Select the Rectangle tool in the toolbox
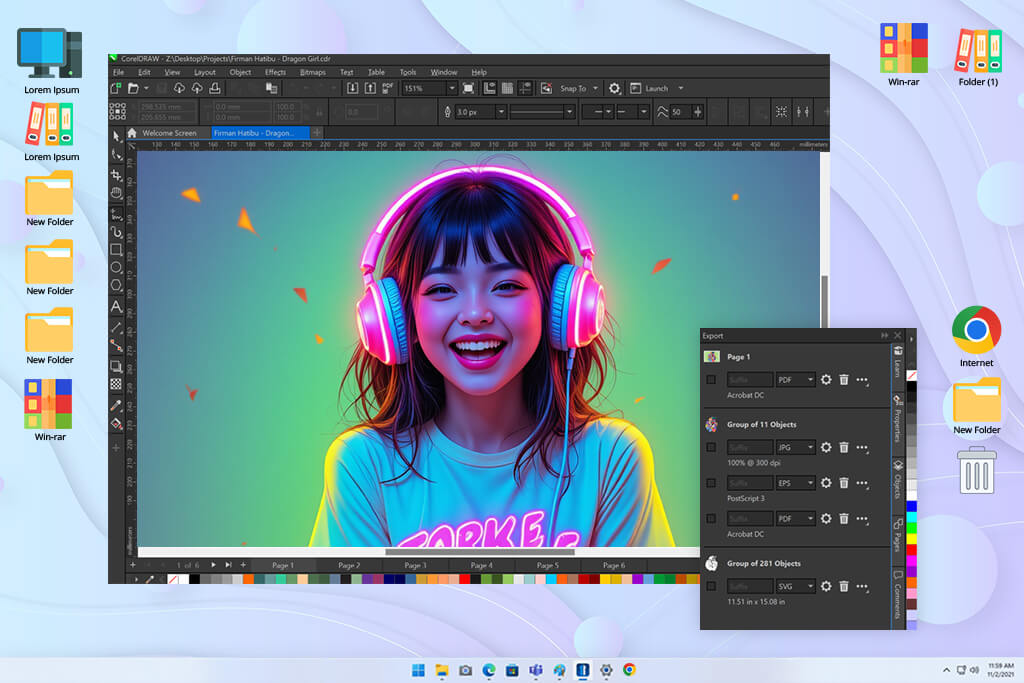Image resolution: width=1024 pixels, height=683 pixels. pyautogui.click(x=117, y=249)
